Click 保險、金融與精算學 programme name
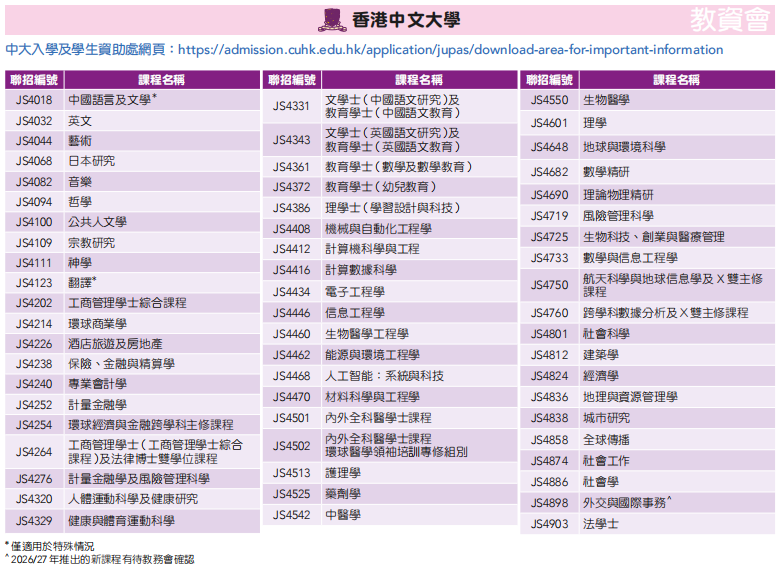The image size is (781, 568). click(x=122, y=364)
